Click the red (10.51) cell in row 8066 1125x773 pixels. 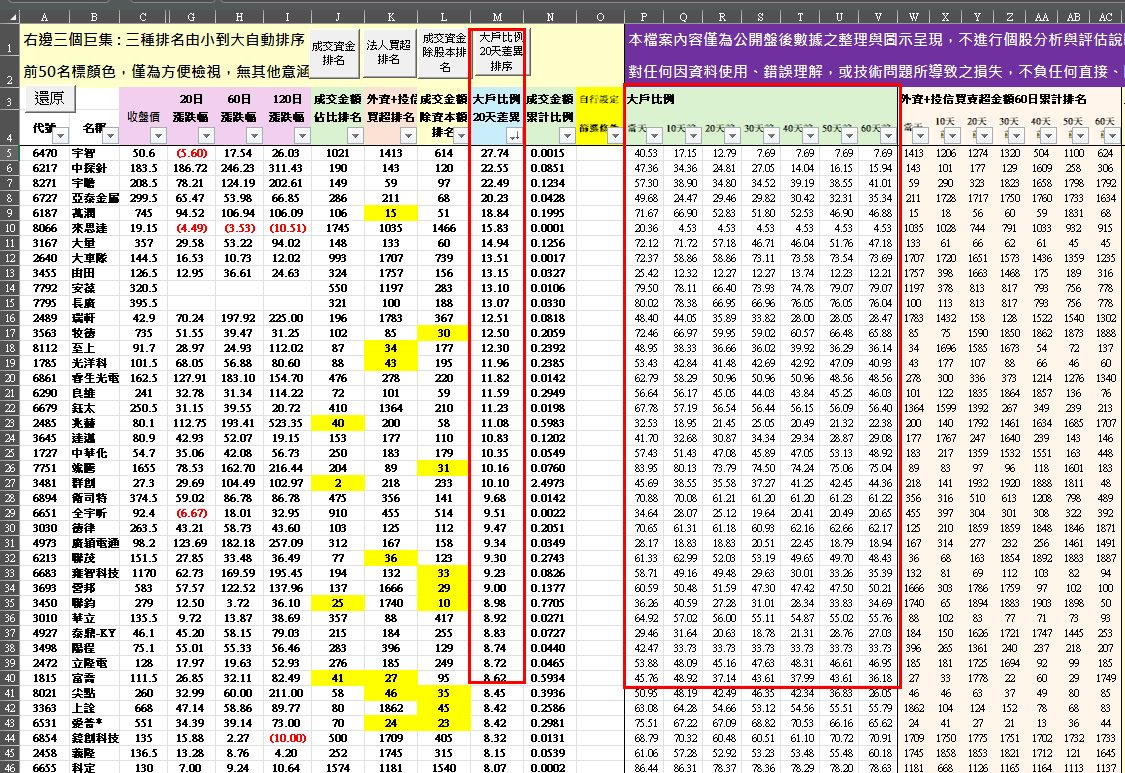tap(287, 228)
